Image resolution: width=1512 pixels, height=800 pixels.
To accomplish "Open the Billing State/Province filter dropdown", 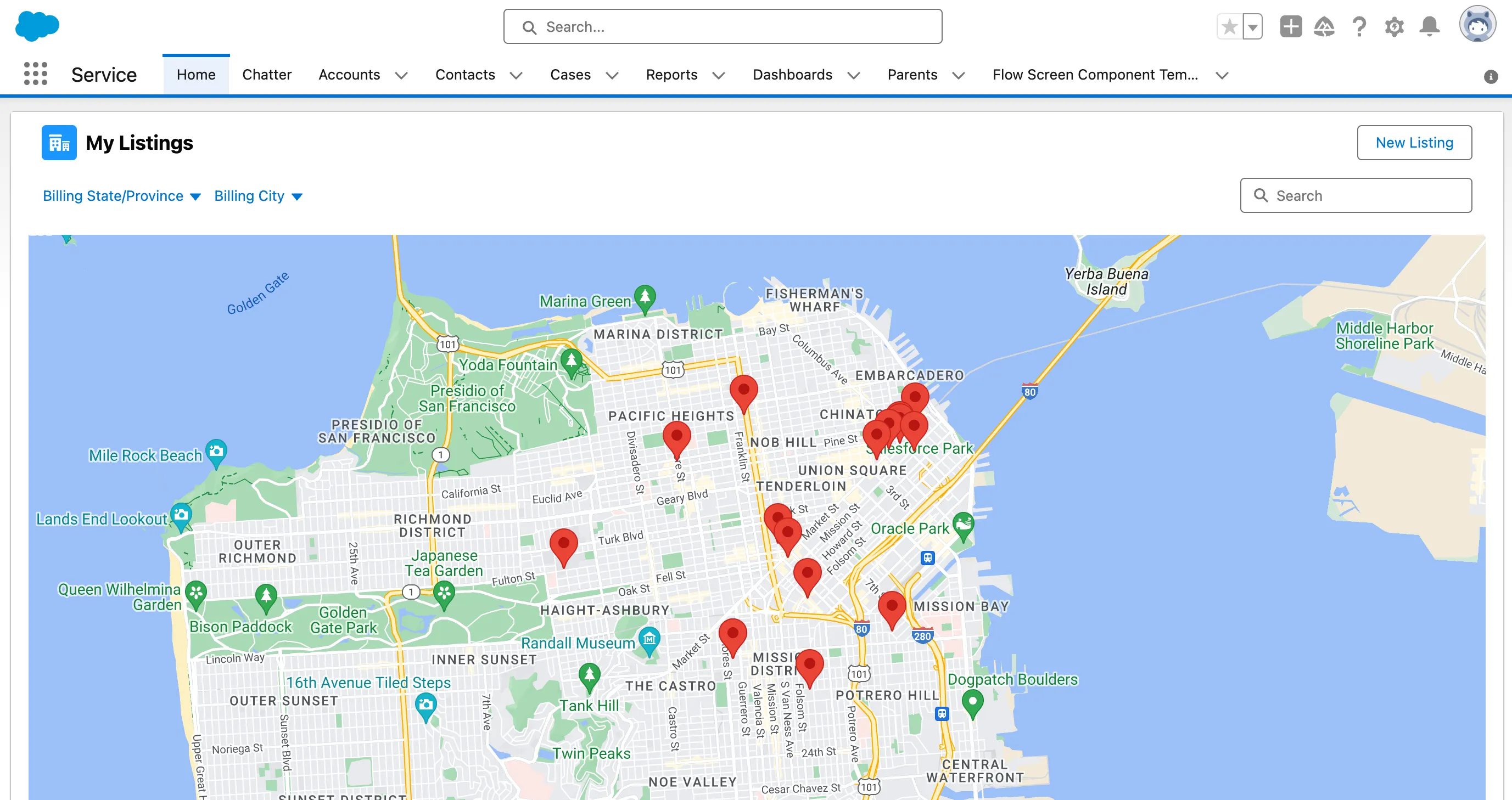I will pos(195,196).
